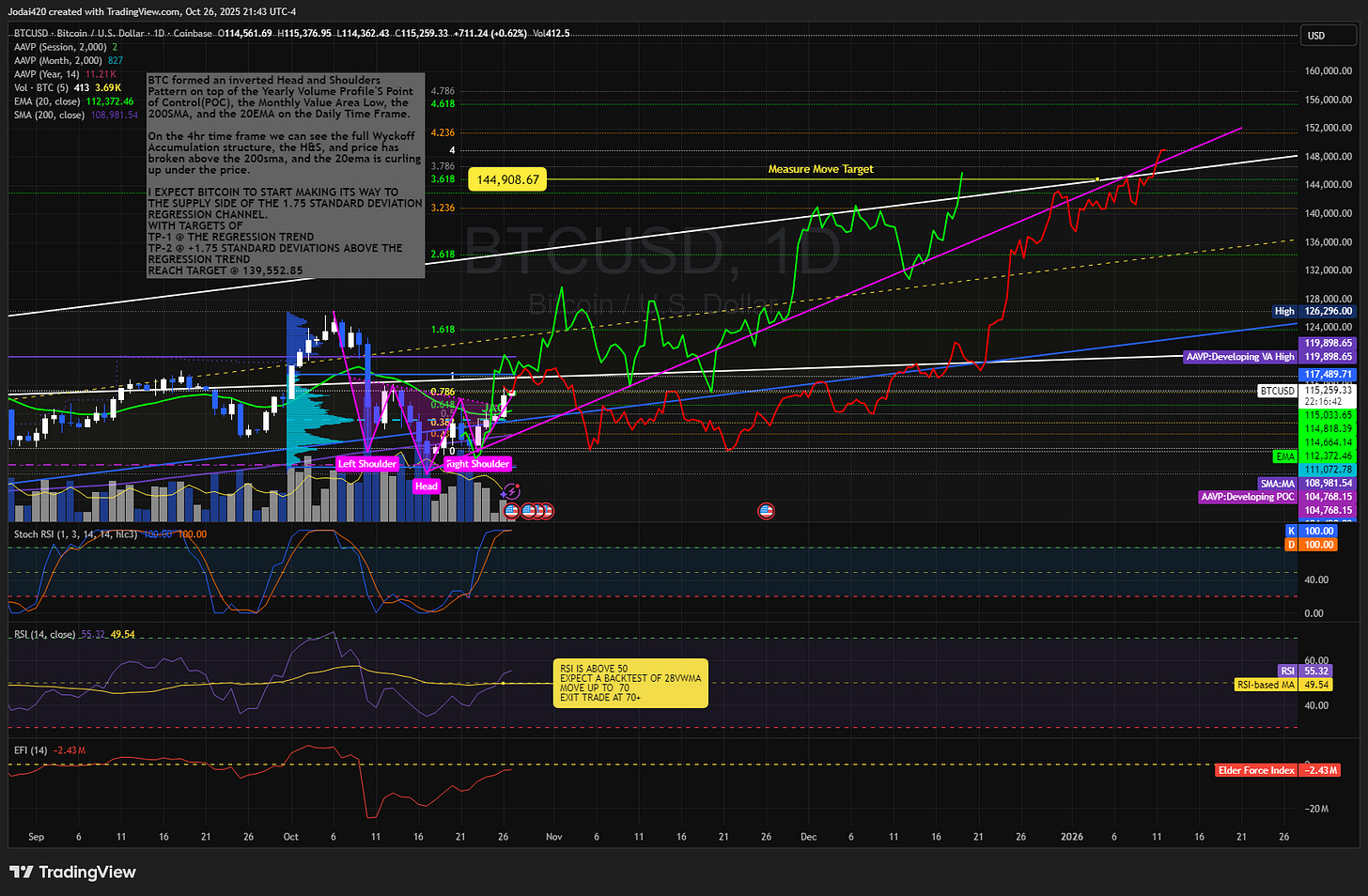Click the SMA (200, close) indicator legend
Viewport: 1368px width, 896px height.
[x=75, y=115]
